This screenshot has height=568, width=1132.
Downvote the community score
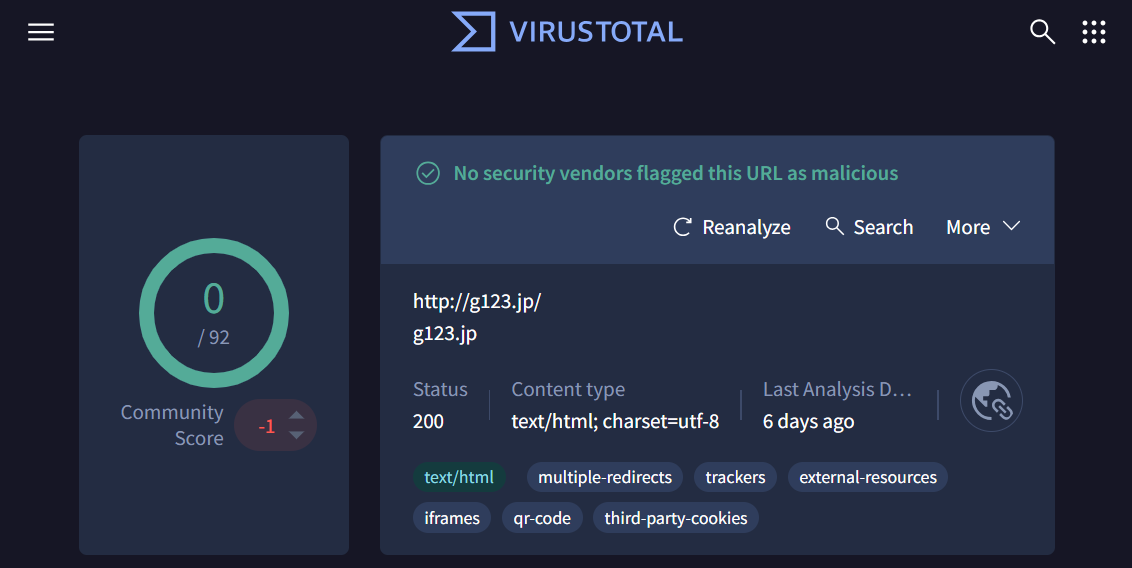[x=297, y=435]
